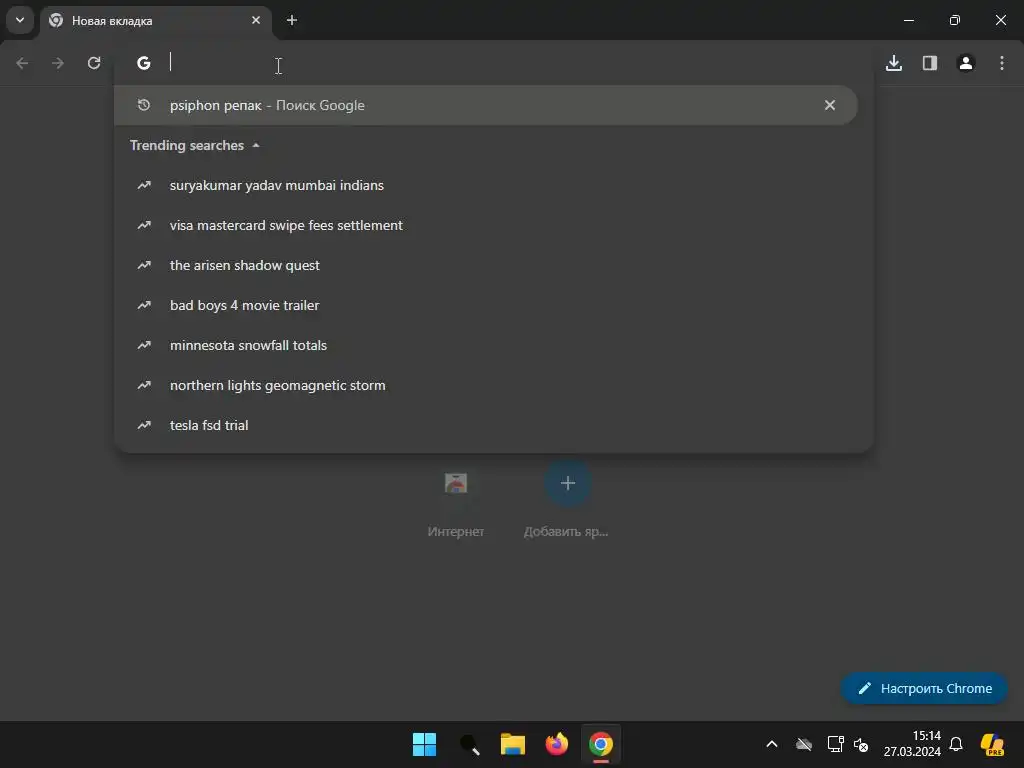Screen dimensions: 1024x768
Task: Reload the current page
Action: tap(94, 63)
